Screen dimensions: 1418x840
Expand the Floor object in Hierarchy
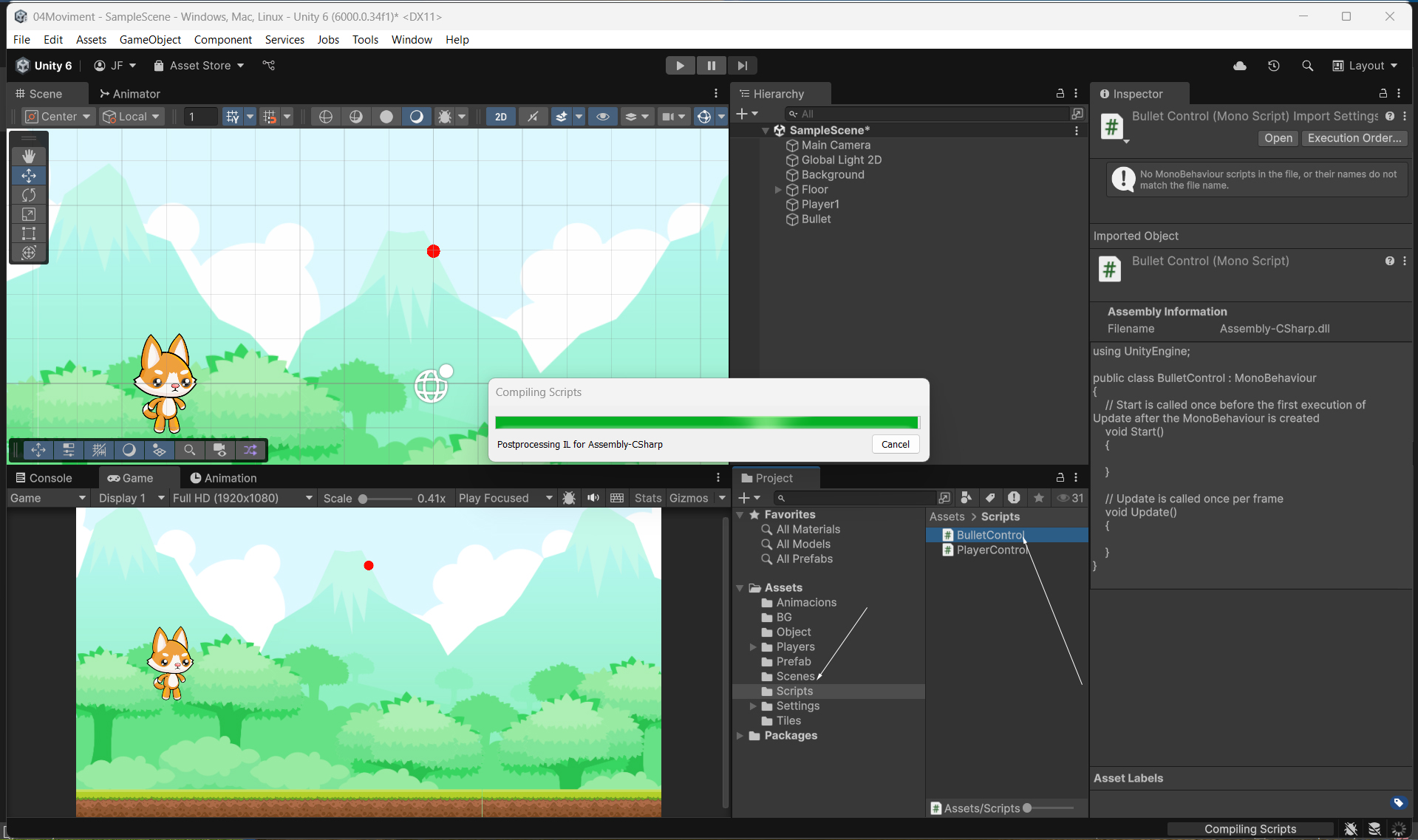click(777, 190)
